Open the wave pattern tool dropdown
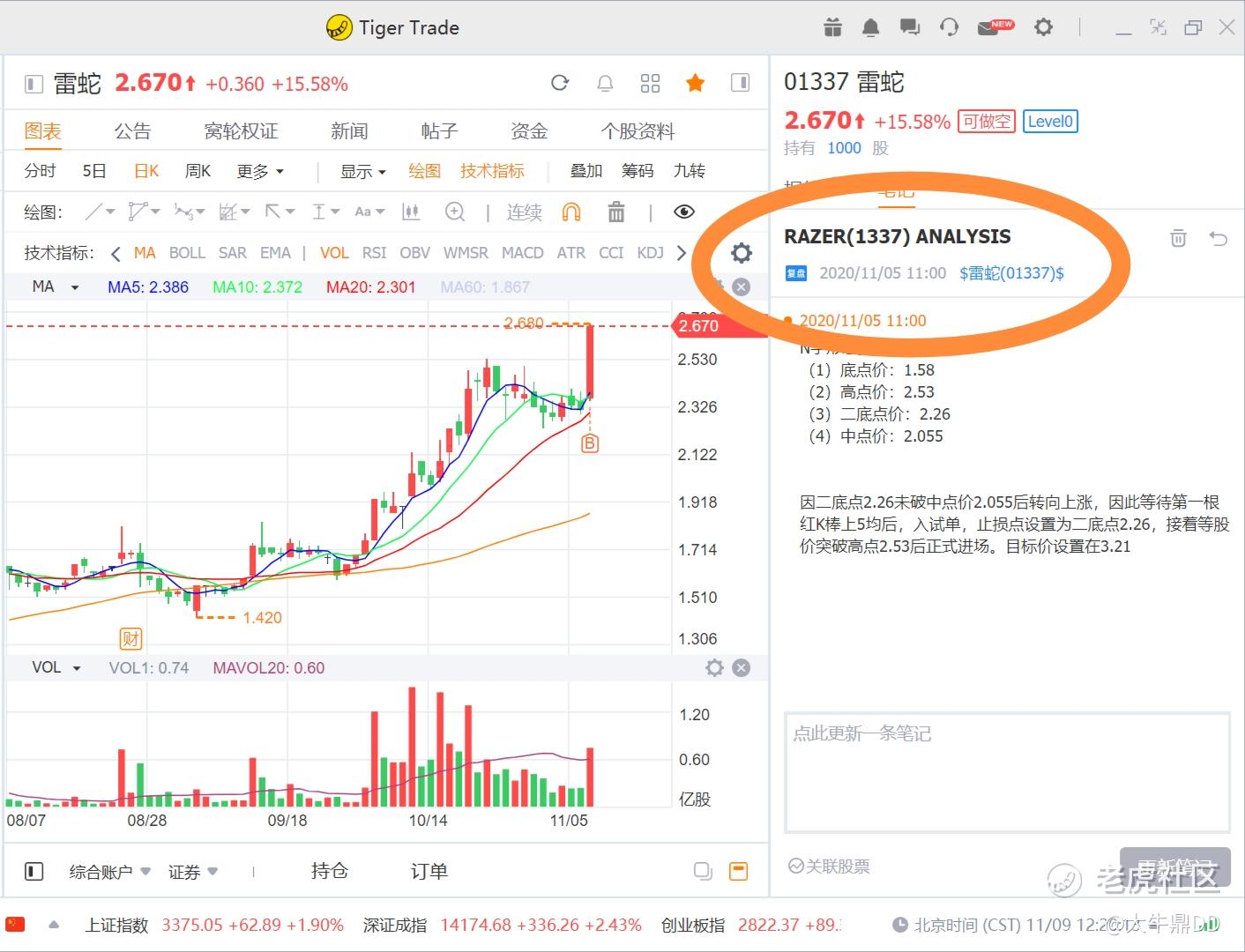 click(x=189, y=212)
